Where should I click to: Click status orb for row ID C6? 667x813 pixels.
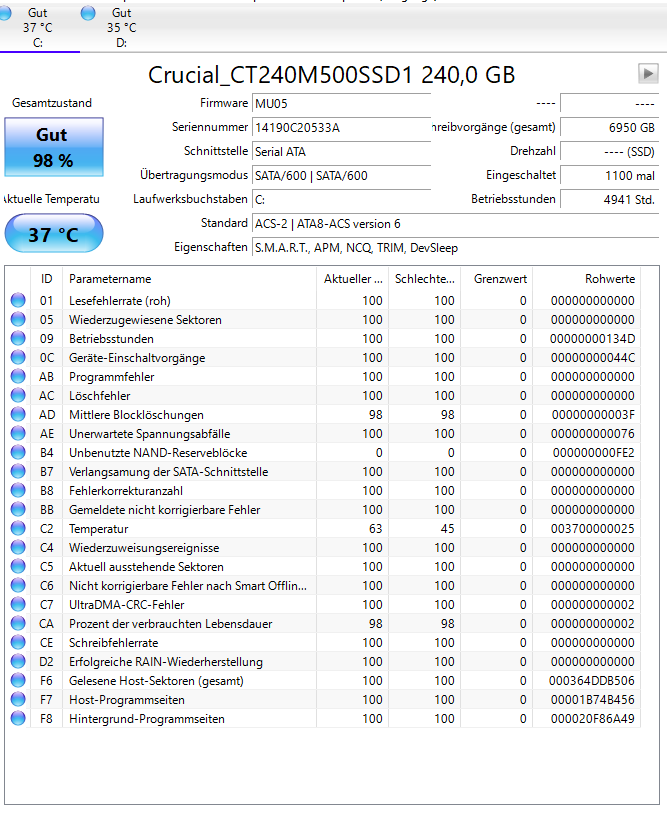[x=18, y=585]
